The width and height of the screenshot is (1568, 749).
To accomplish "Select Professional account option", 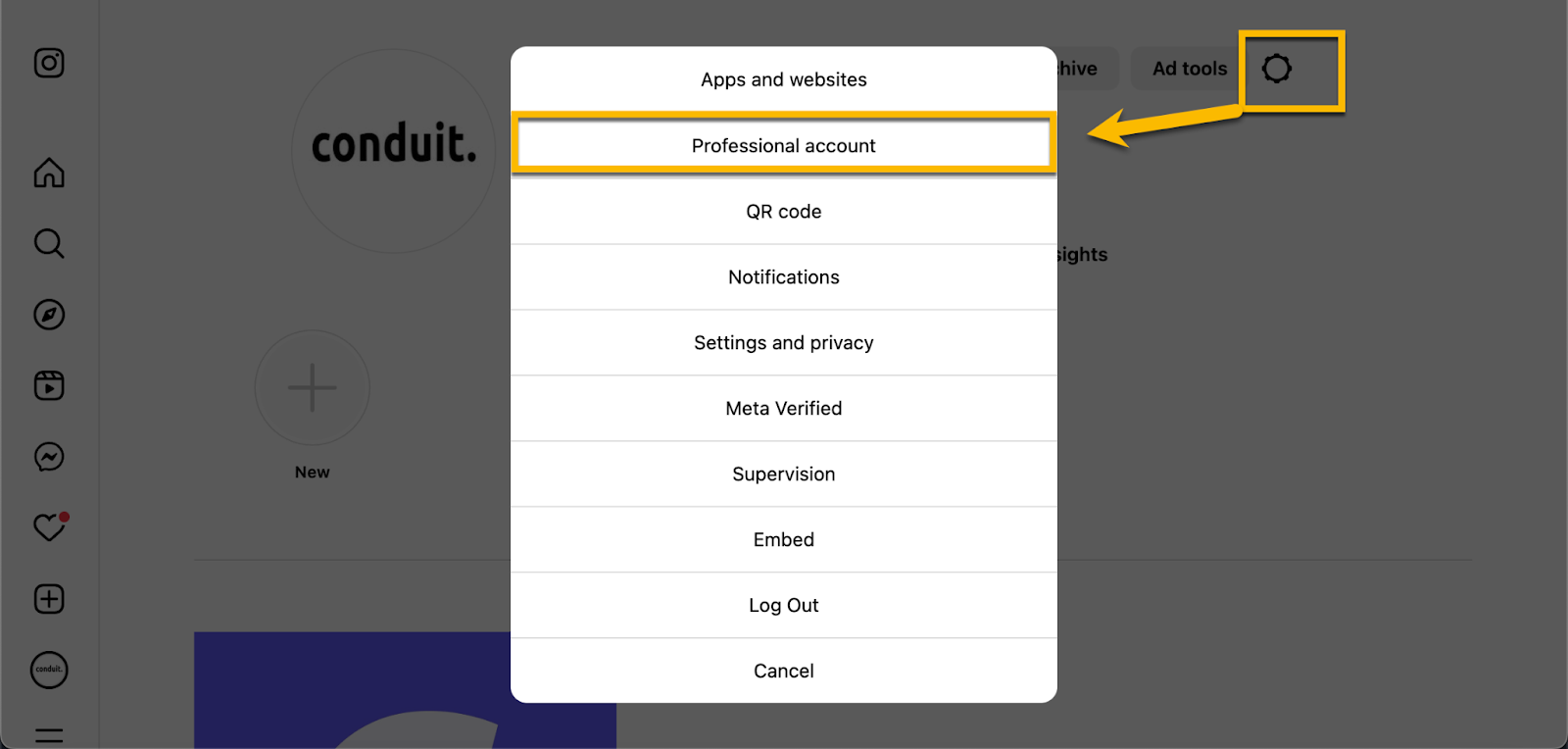I will [783, 146].
